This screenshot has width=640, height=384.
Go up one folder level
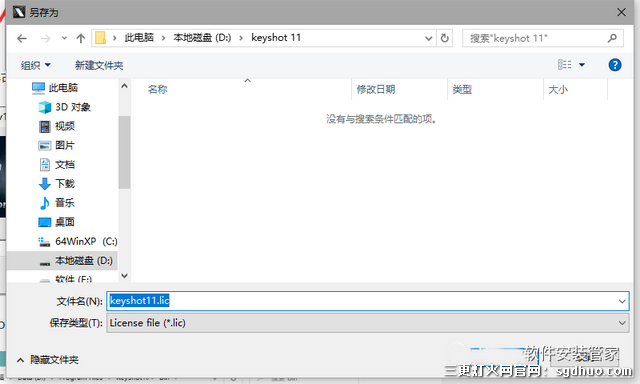(x=81, y=38)
